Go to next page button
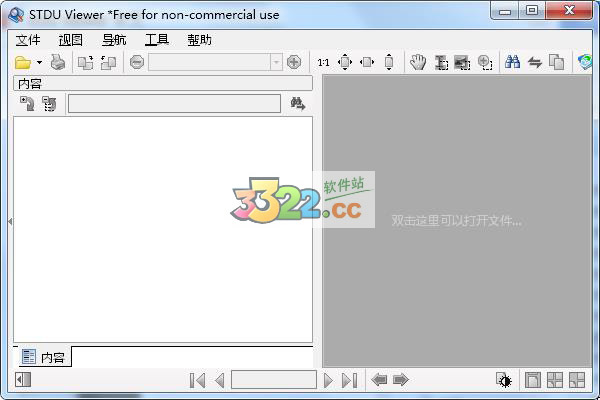Screen dimensions: 600x400 pyautogui.click(x=328, y=380)
